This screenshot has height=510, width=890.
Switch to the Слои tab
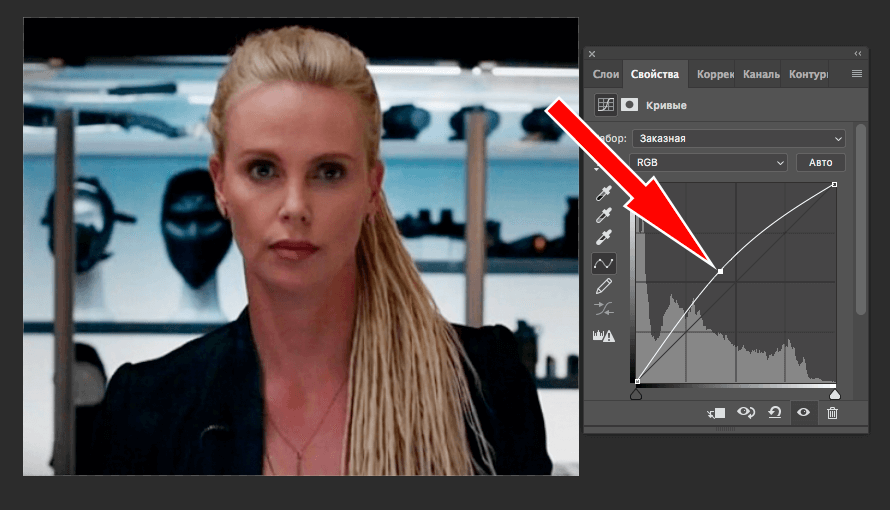pyautogui.click(x=605, y=74)
